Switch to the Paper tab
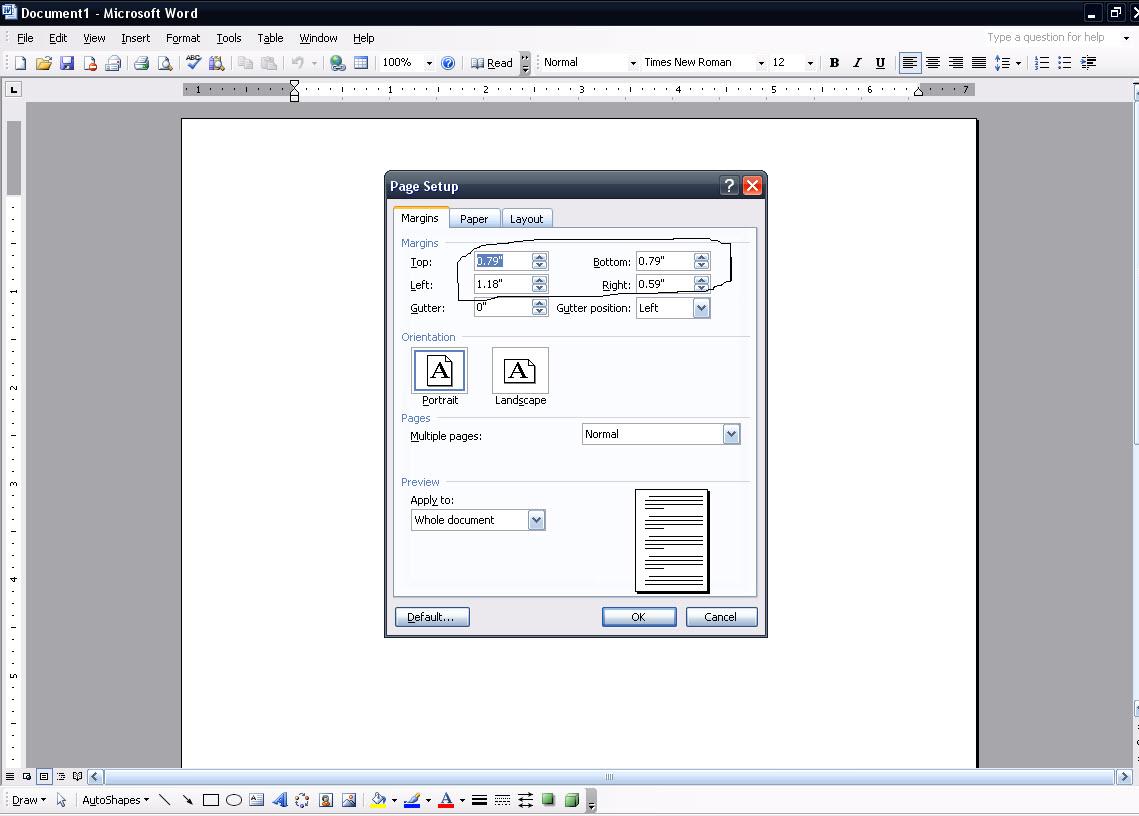This screenshot has width=1139, height=816. pos(474,219)
